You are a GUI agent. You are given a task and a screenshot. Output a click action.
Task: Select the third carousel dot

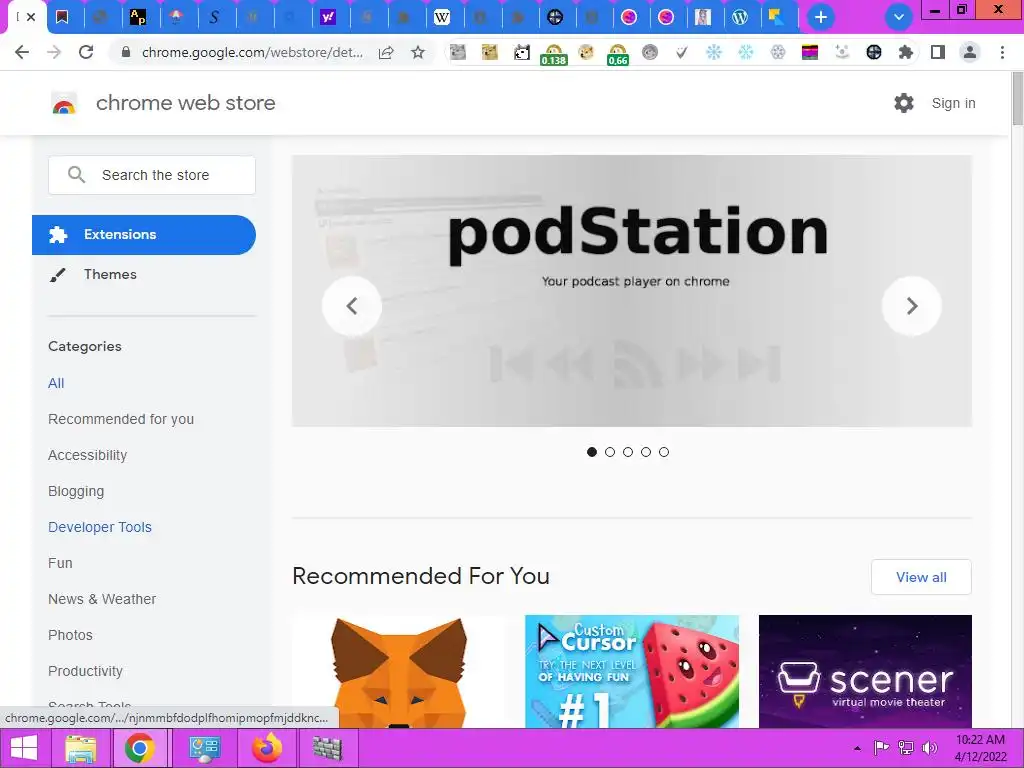(628, 452)
